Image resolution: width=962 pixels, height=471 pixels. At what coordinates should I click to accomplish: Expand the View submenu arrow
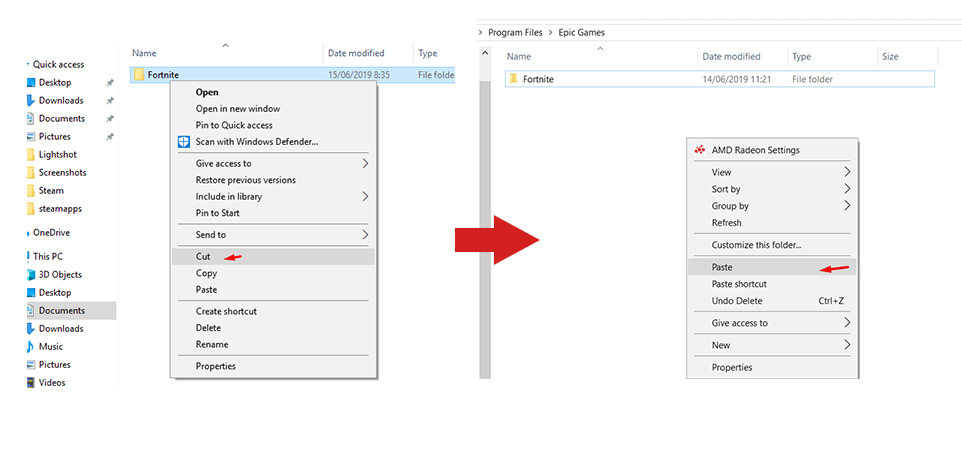click(847, 172)
